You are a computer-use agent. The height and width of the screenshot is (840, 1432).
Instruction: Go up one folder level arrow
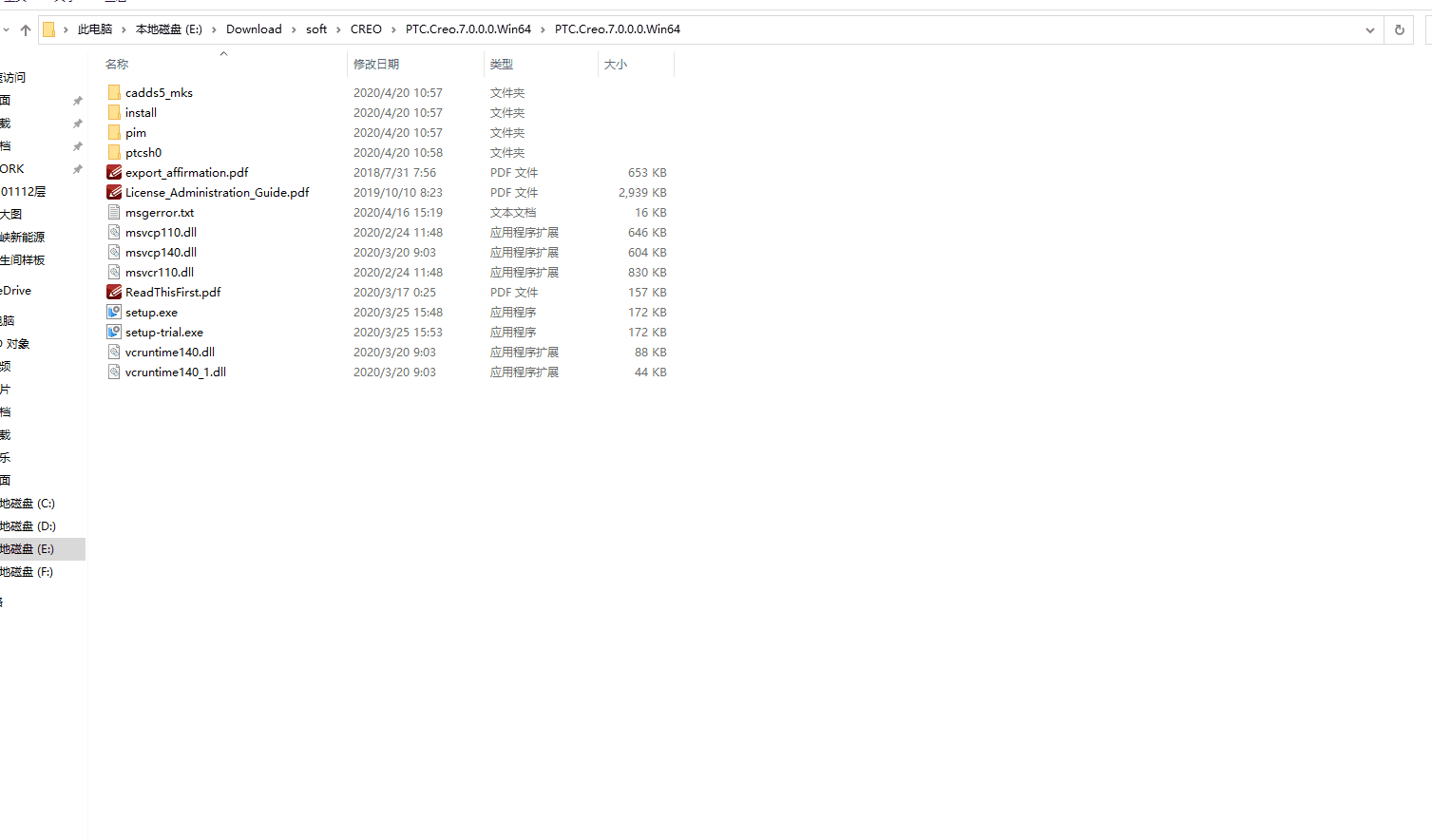[x=26, y=29]
